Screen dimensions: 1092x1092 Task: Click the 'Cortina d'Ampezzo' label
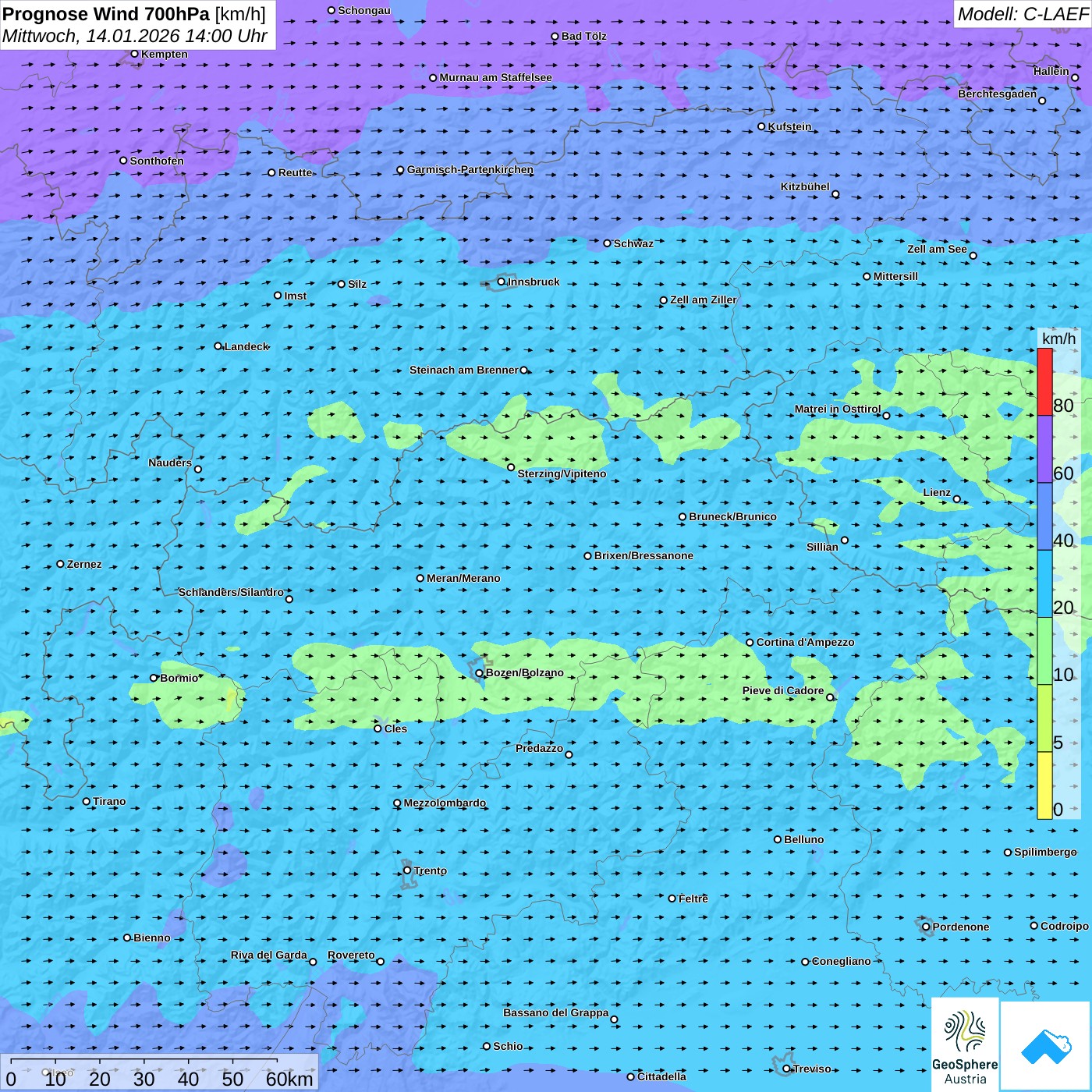[806, 642]
